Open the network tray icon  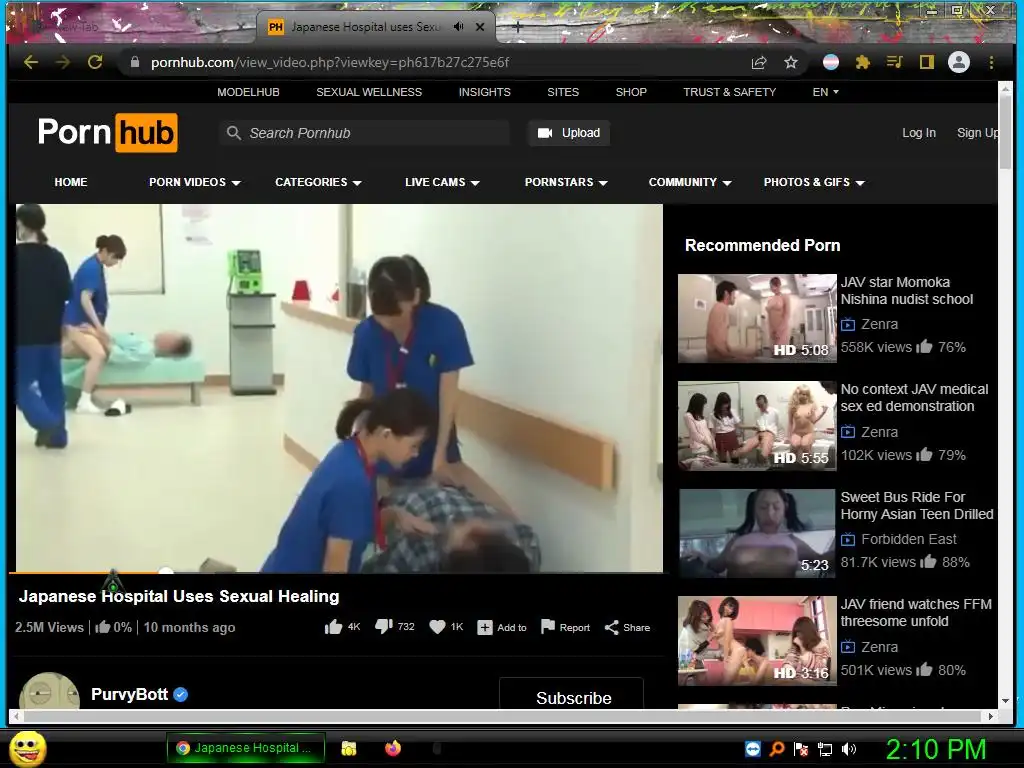825,749
